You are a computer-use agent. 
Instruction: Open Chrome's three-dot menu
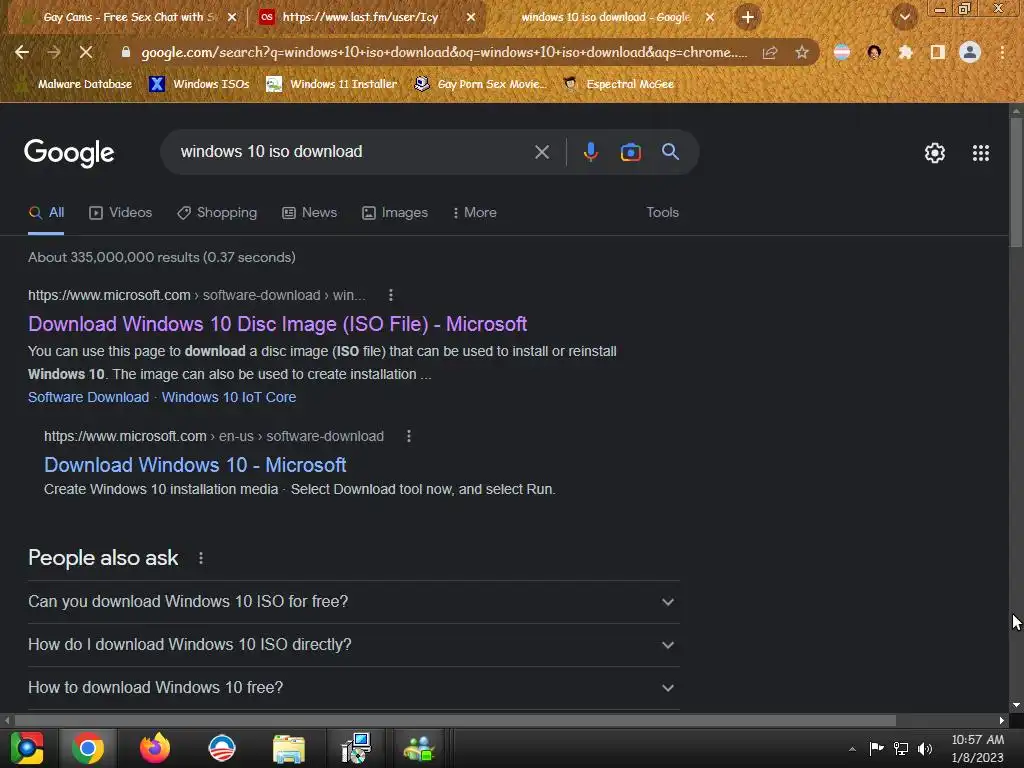click(x=1002, y=52)
